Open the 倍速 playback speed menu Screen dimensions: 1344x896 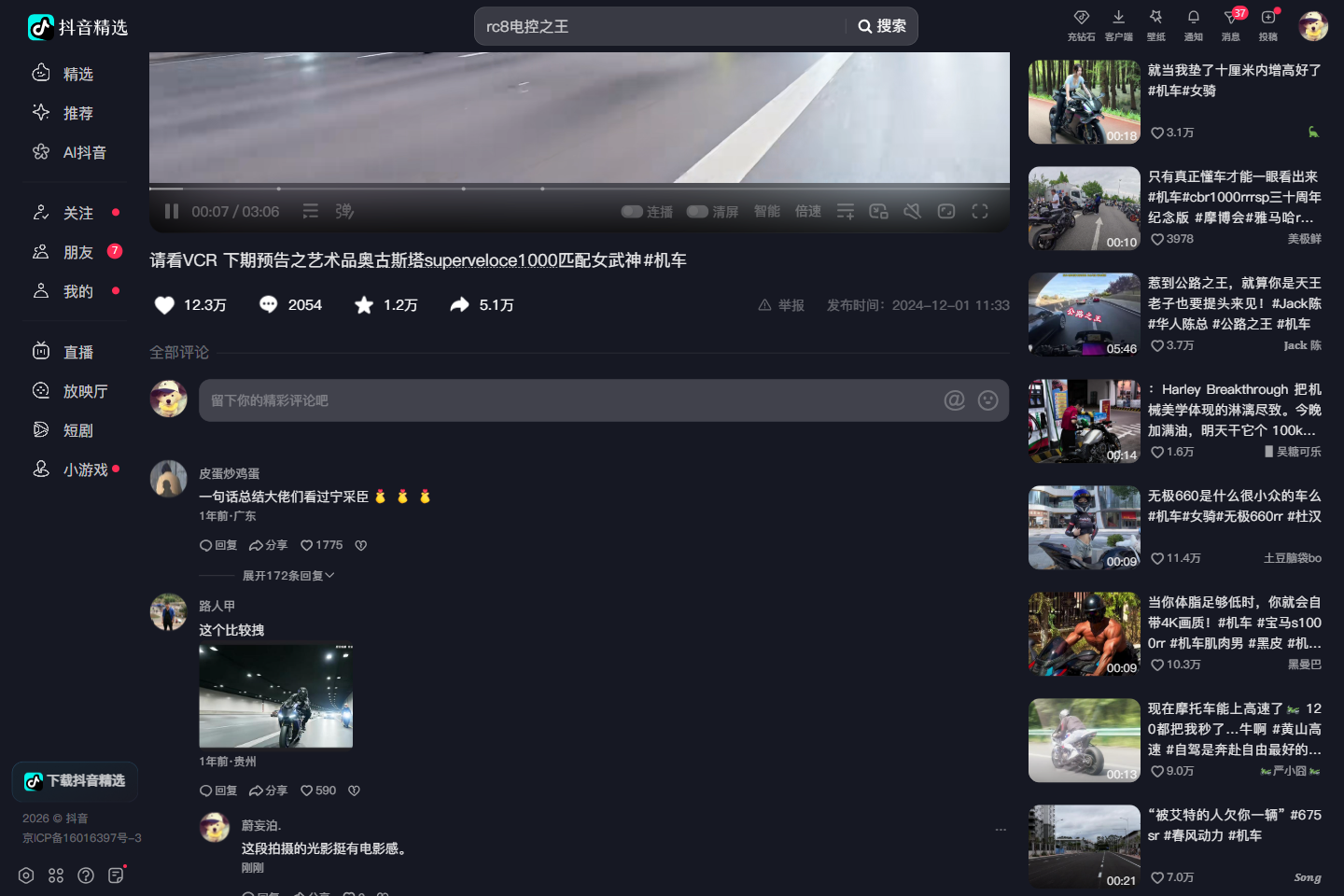pyautogui.click(x=808, y=212)
